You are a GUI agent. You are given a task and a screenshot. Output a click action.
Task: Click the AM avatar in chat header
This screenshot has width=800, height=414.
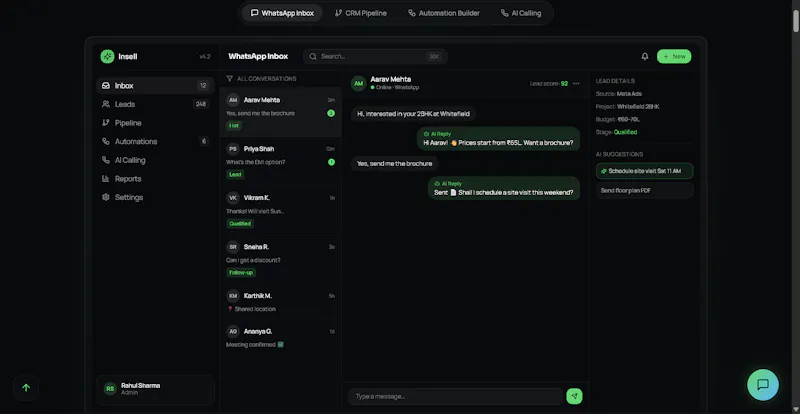tap(359, 83)
